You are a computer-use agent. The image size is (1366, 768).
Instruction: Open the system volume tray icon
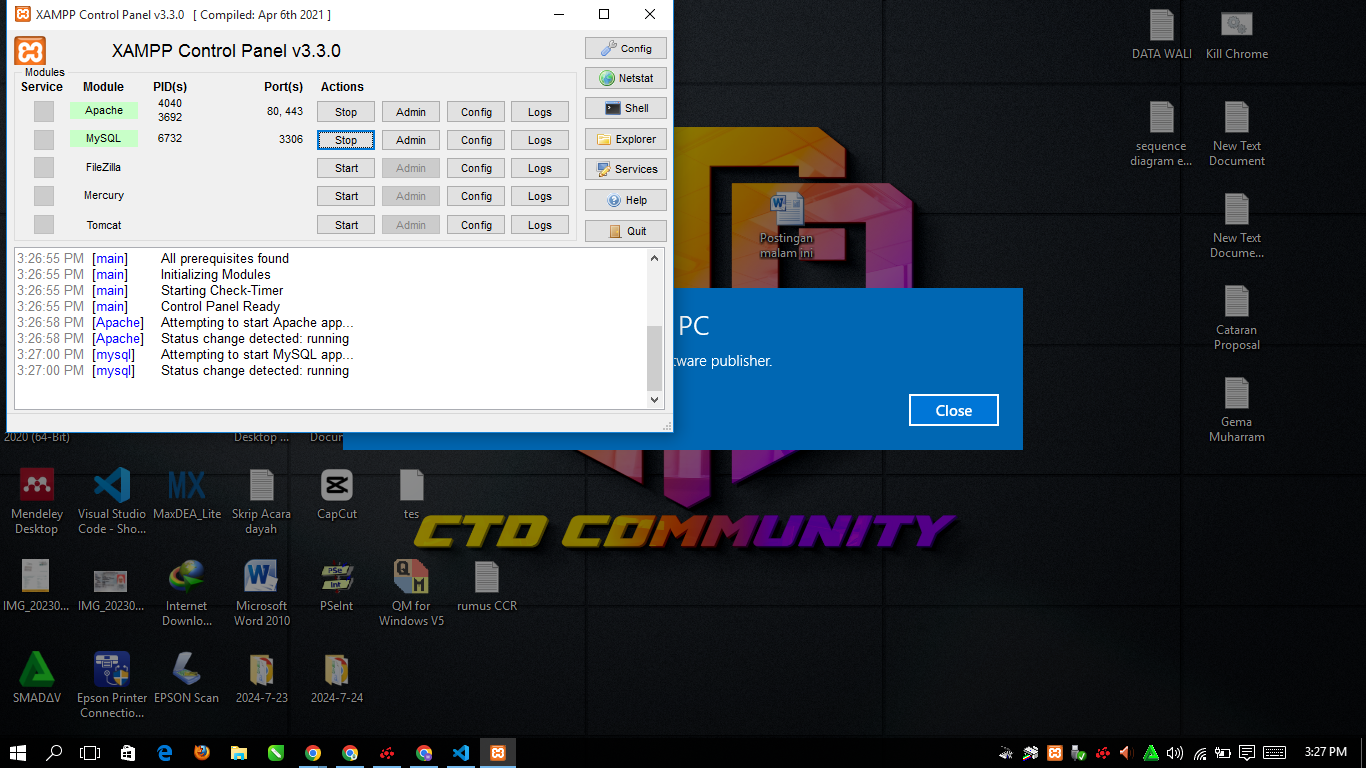[x=1175, y=753]
